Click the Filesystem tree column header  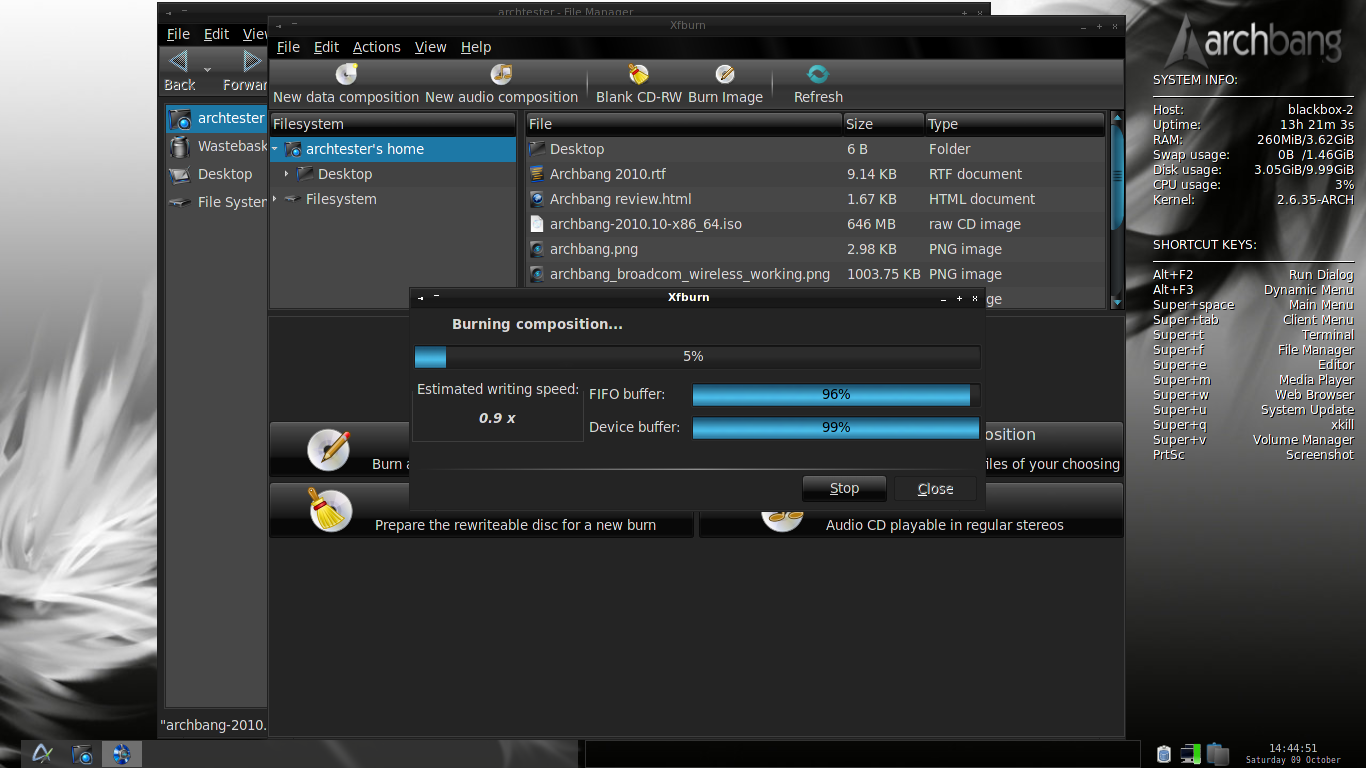coord(393,124)
